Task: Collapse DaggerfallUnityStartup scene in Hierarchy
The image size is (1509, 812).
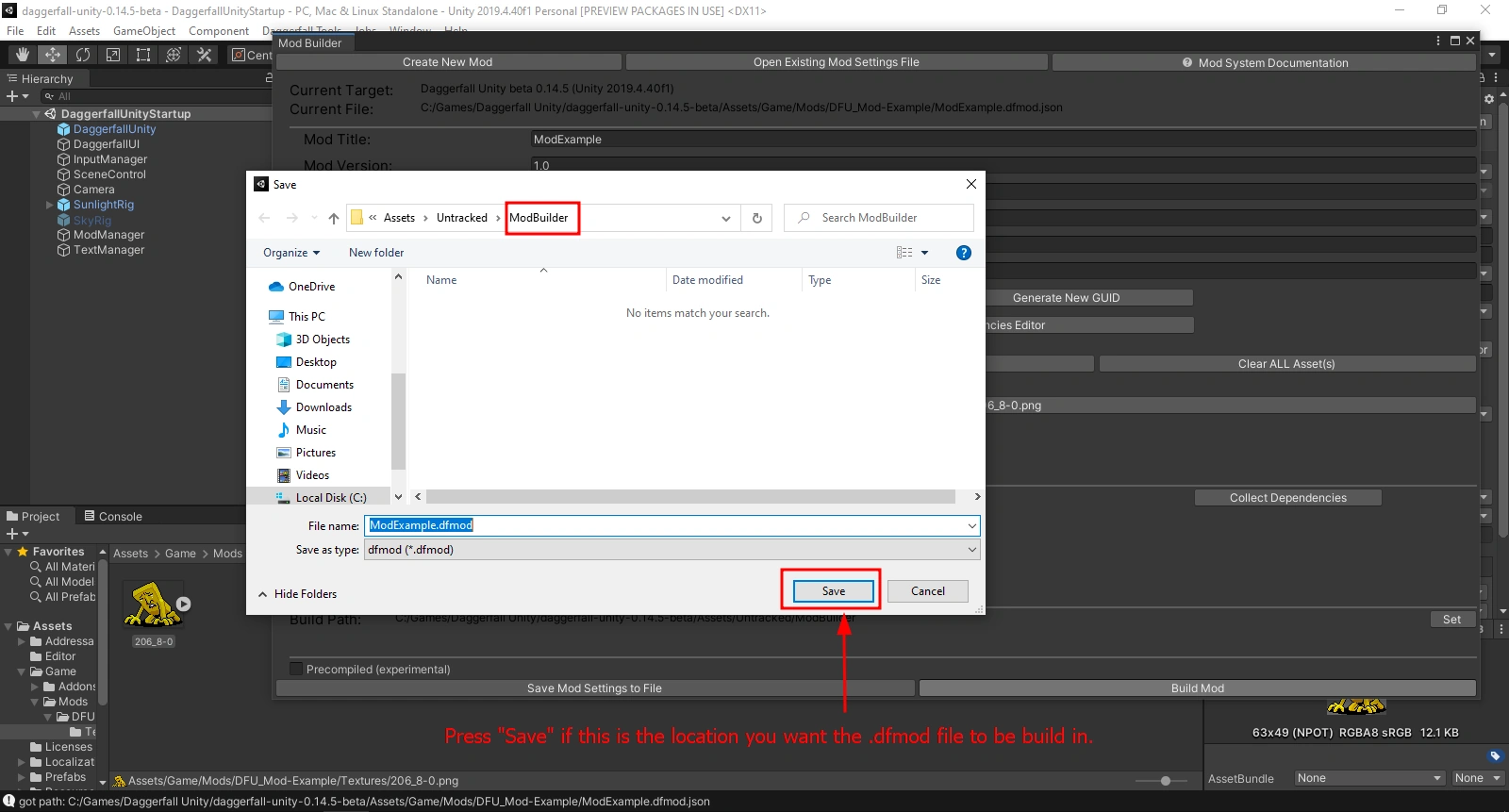Action: click(37, 114)
